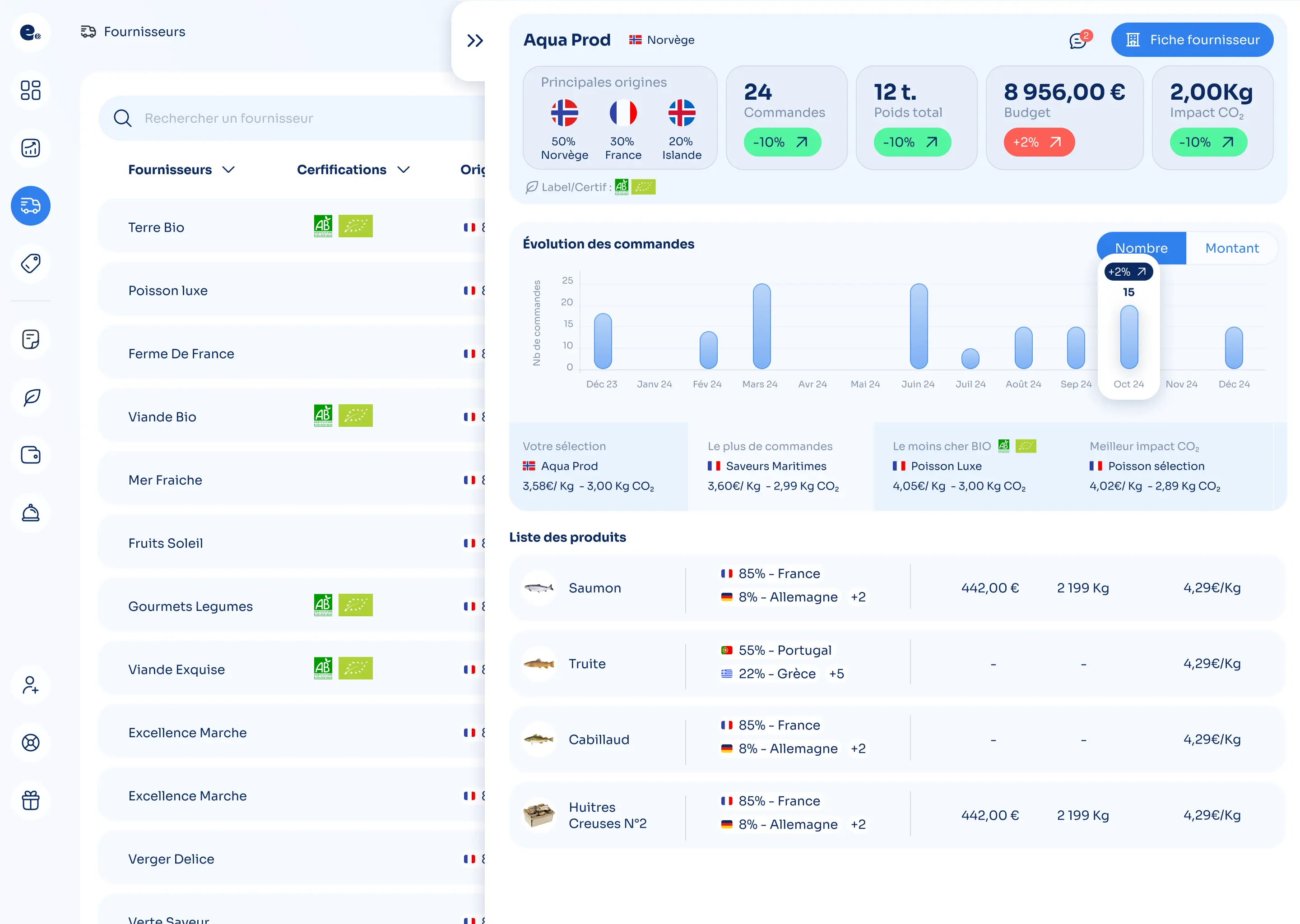Open the Fiche fournisseur page
This screenshot has width=1300, height=924.
click(1192, 40)
